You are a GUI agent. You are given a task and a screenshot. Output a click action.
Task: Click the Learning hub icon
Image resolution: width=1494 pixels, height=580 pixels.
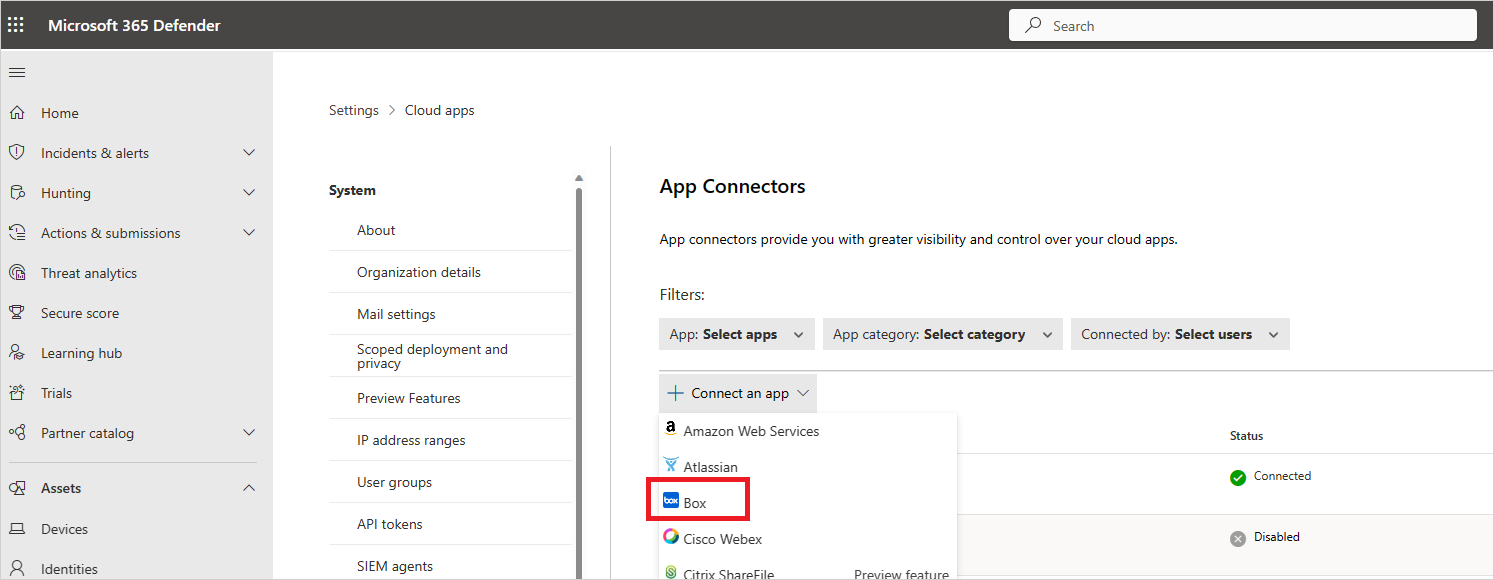coord(17,353)
